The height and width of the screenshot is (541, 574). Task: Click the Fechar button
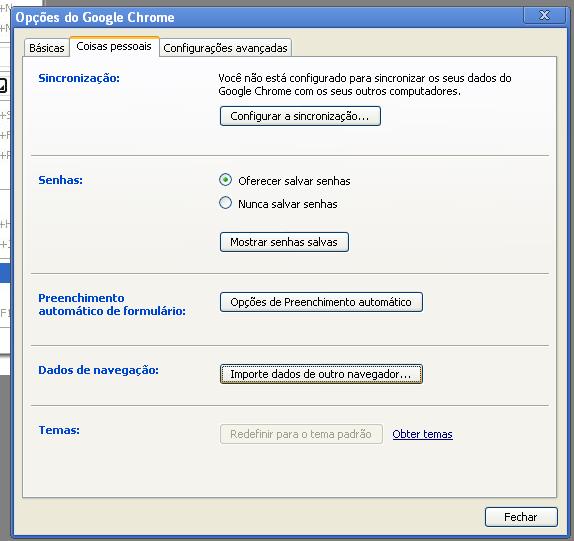point(521,517)
